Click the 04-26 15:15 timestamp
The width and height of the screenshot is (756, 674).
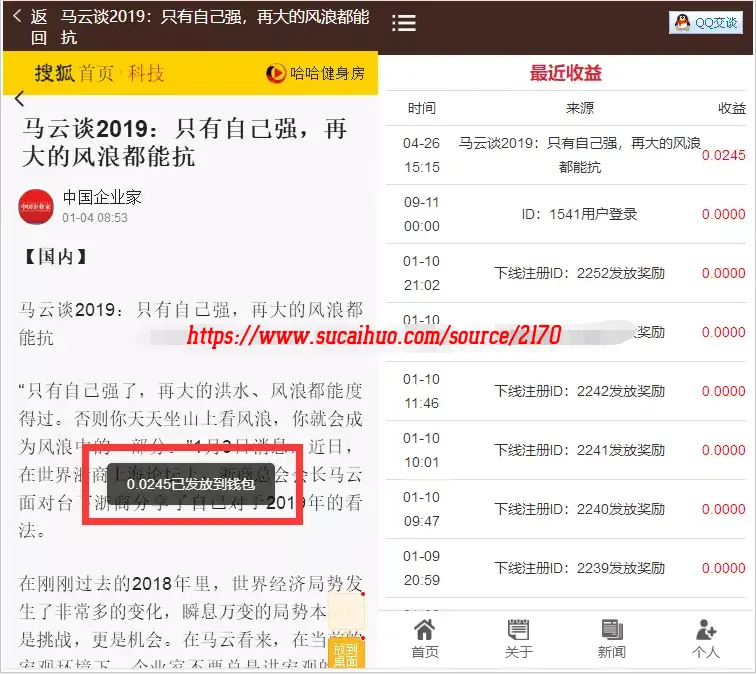click(421, 155)
